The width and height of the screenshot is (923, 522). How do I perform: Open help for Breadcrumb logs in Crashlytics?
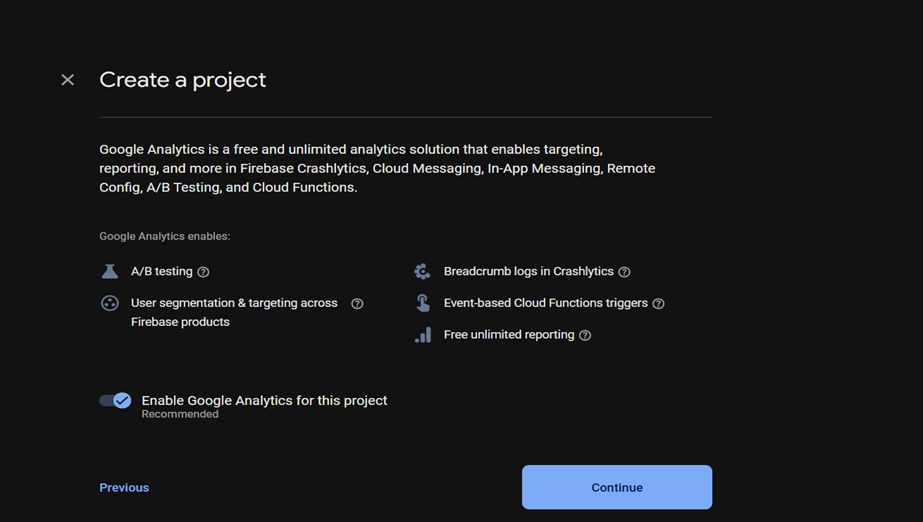pos(625,272)
